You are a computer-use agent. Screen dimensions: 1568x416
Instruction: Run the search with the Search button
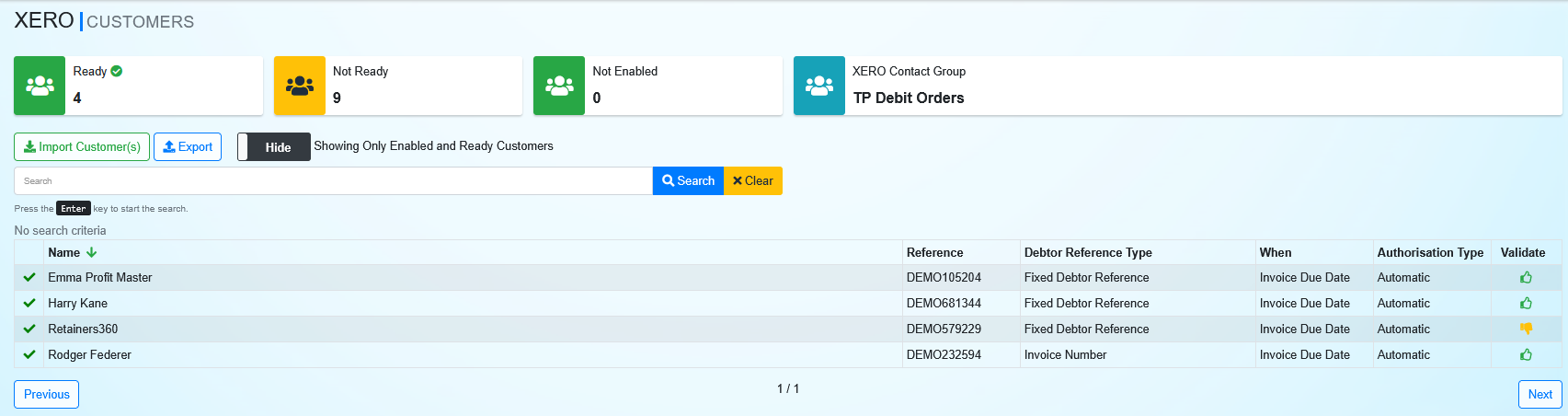point(688,180)
